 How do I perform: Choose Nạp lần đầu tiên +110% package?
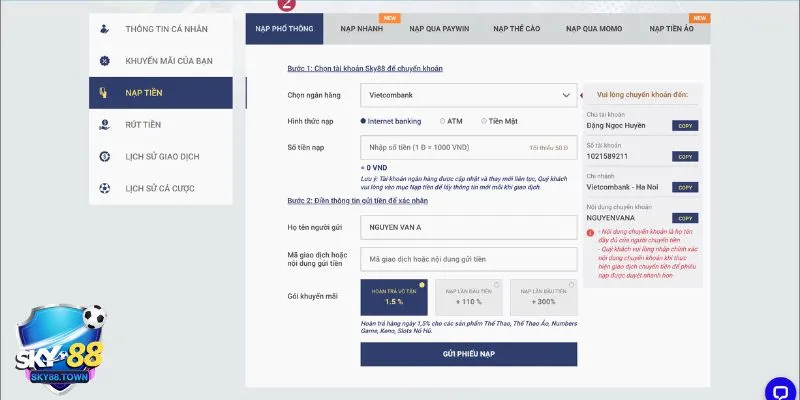point(468,297)
